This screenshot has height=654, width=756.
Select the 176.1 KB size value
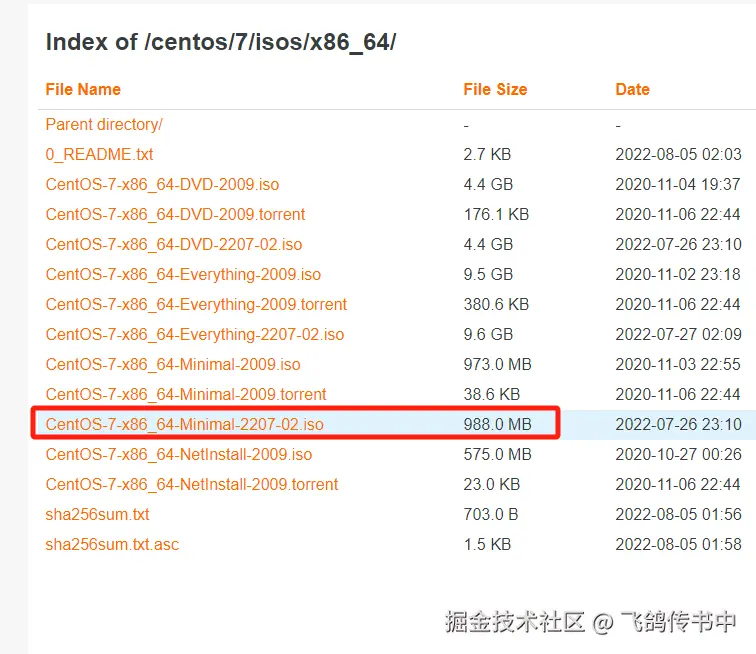(497, 214)
